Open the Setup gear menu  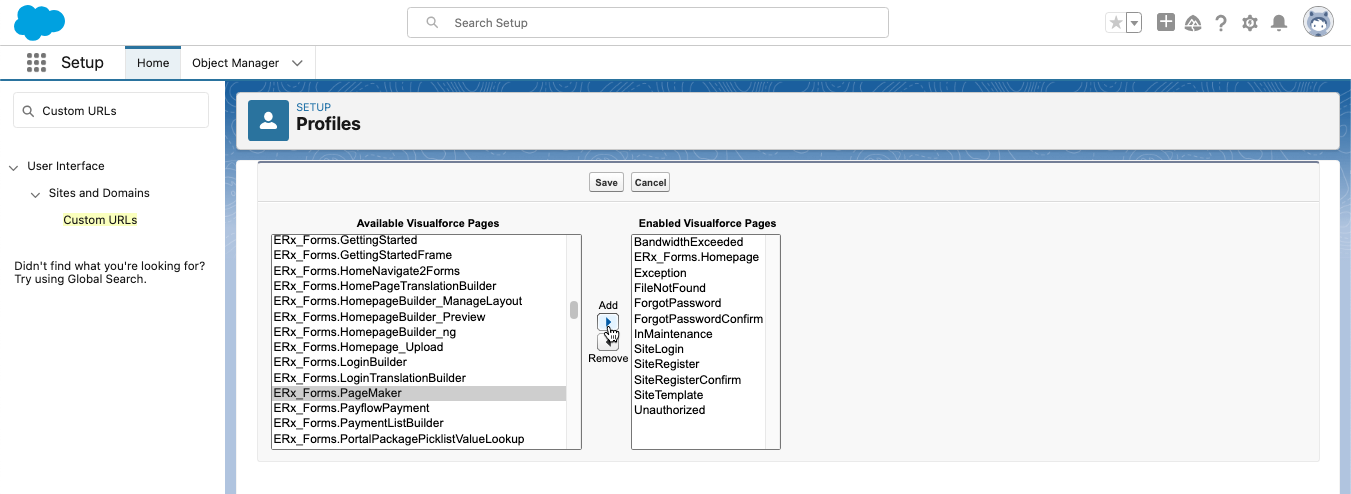pos(1249,23)
